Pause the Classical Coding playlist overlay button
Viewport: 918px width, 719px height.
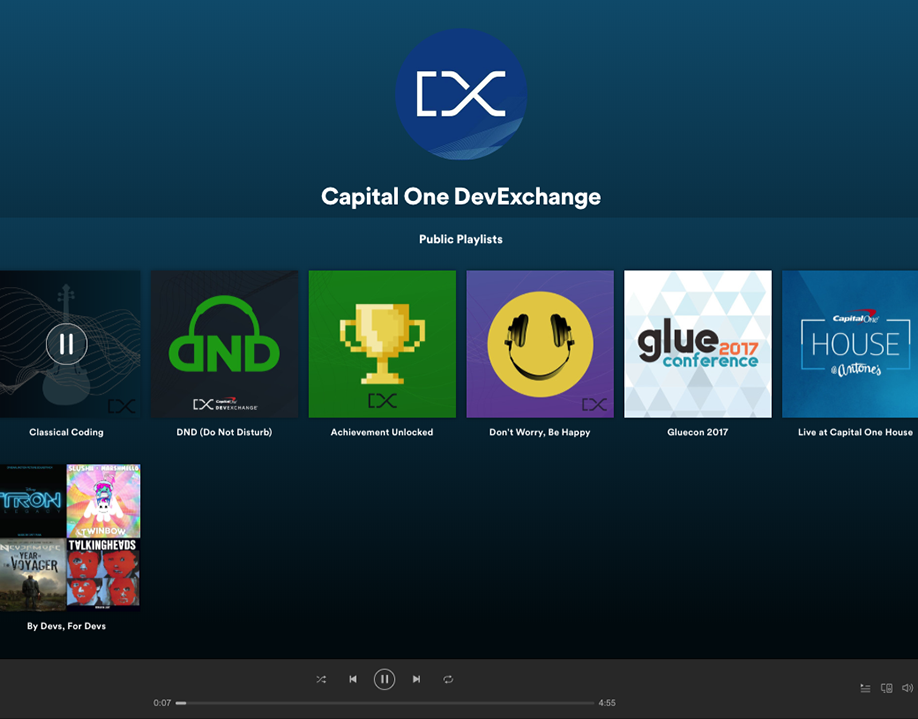(x=67, y=344)
